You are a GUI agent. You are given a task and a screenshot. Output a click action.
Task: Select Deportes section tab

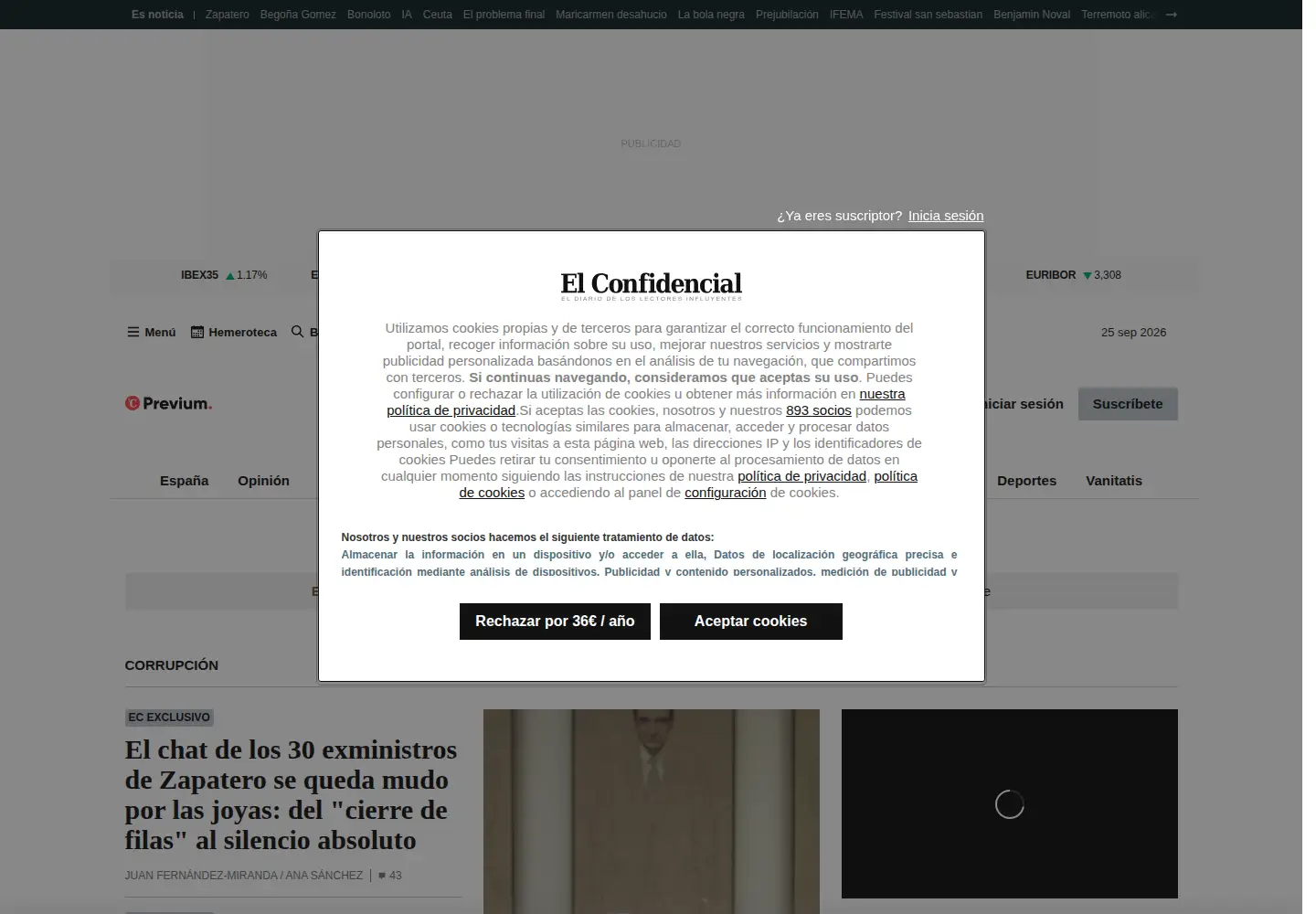pos(1026,481)
